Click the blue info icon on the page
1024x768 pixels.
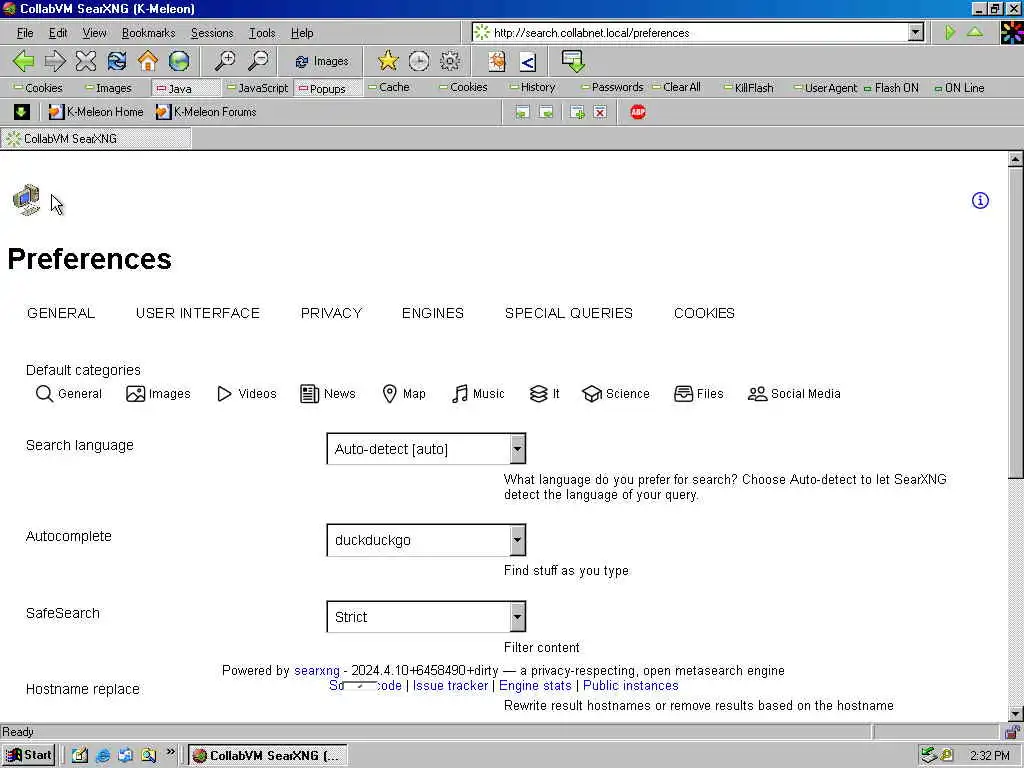980,200
